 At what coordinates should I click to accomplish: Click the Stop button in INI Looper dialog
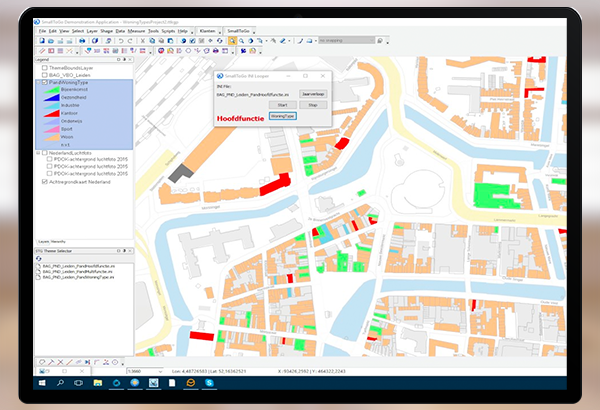pyautogui.click(x=313, y=105)
